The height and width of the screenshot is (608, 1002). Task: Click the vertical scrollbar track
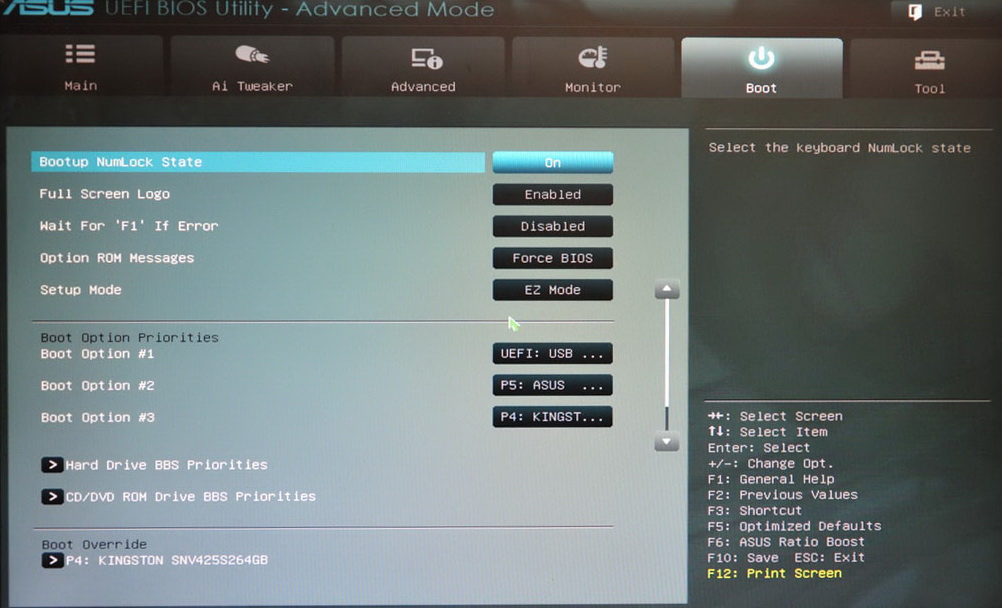coord(667,365)
